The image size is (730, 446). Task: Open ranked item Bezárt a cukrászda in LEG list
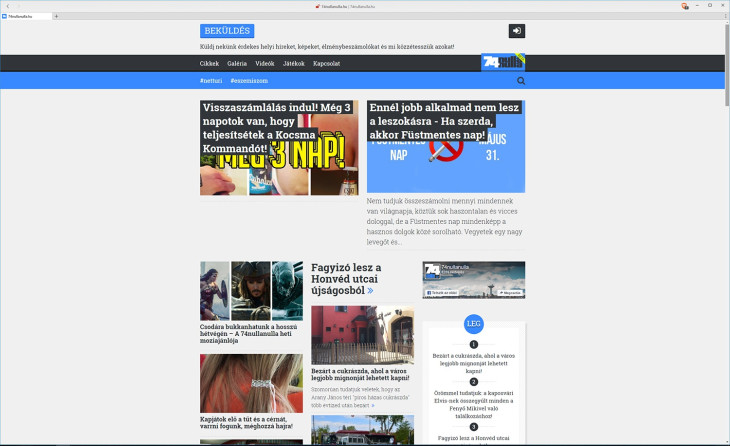(x=473, y=363)
